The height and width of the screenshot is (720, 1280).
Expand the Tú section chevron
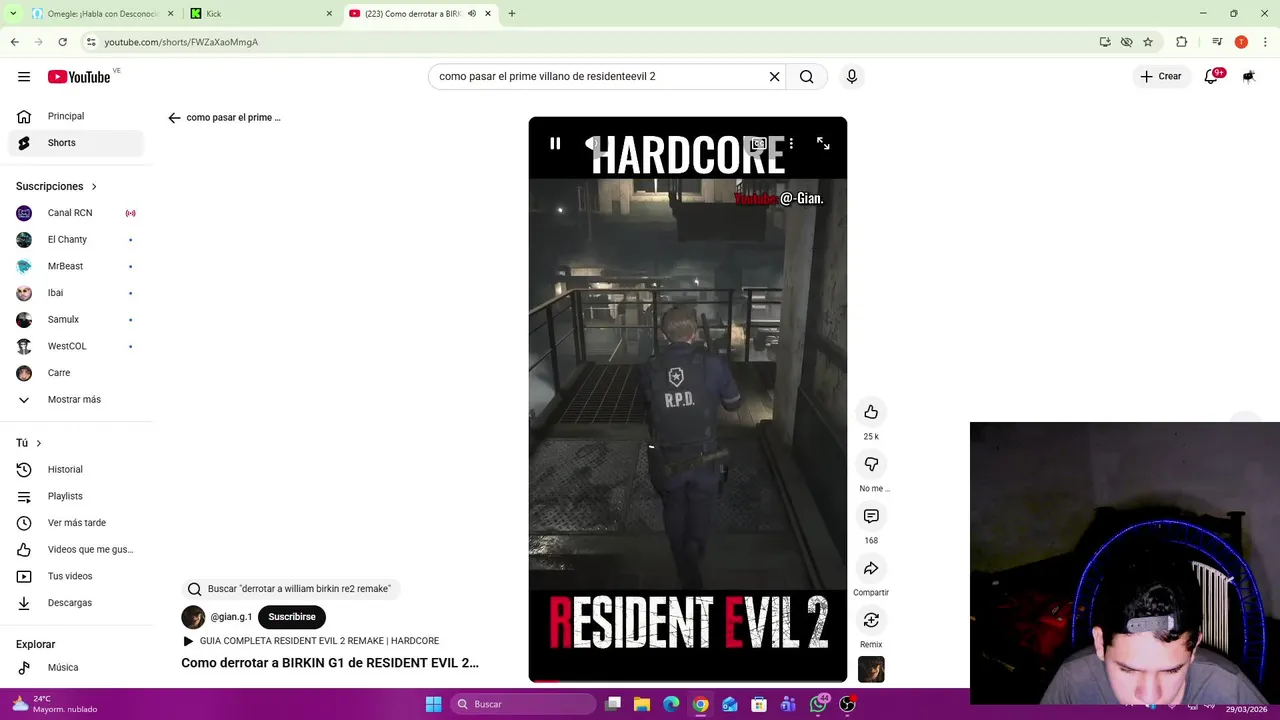39,443
